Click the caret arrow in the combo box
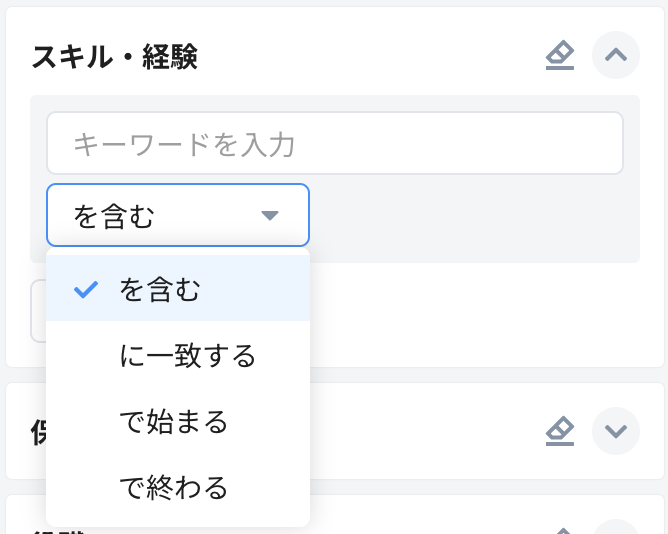This screenshot has width=668, height=534. (x=269, y=215)
